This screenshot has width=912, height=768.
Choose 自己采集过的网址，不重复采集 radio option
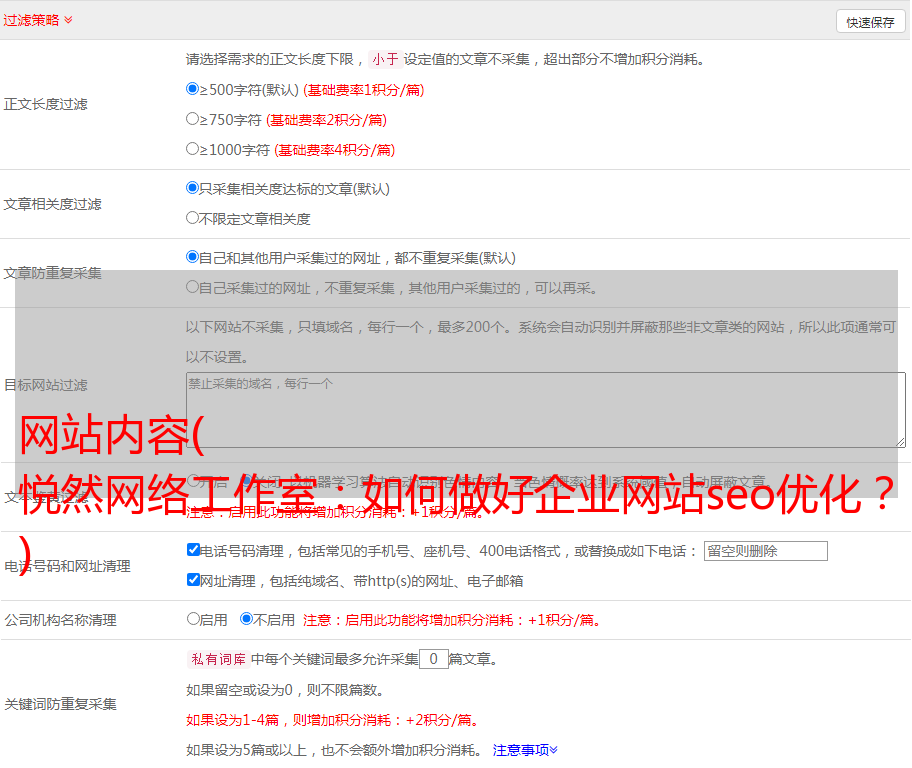[192, 286]
